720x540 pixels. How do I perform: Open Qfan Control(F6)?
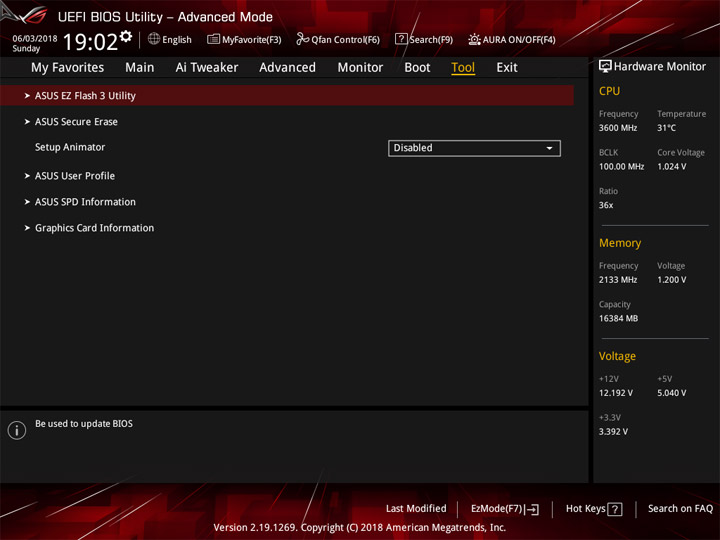338,39
